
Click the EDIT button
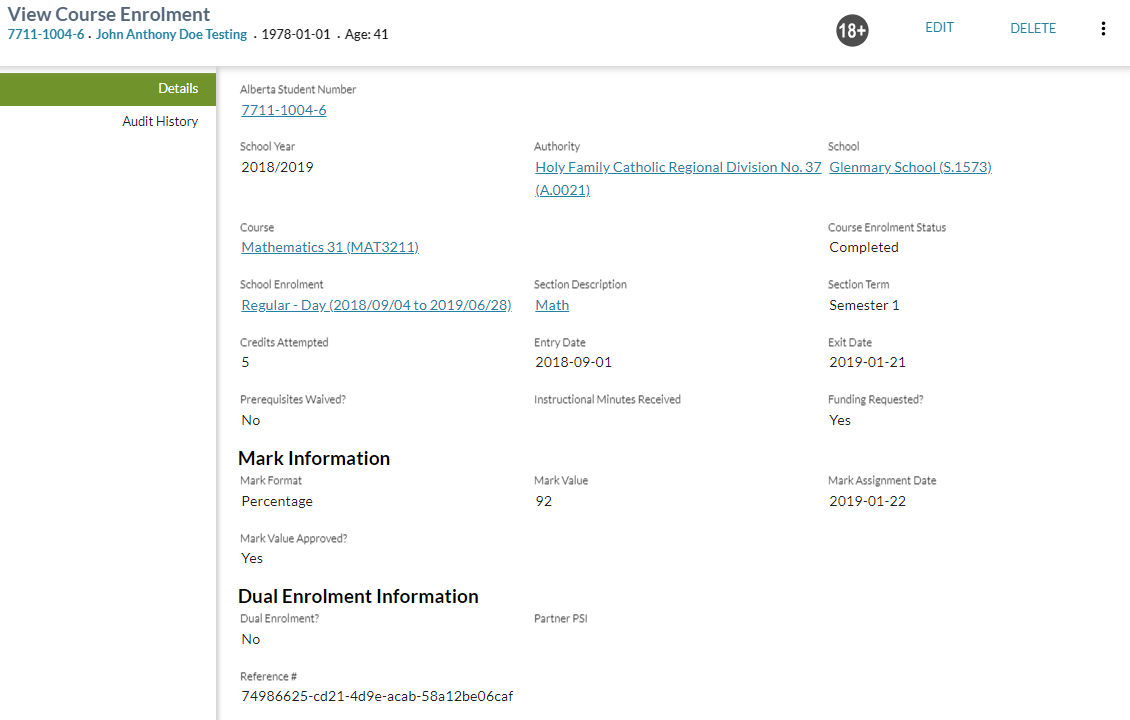(x=939, y=28)
